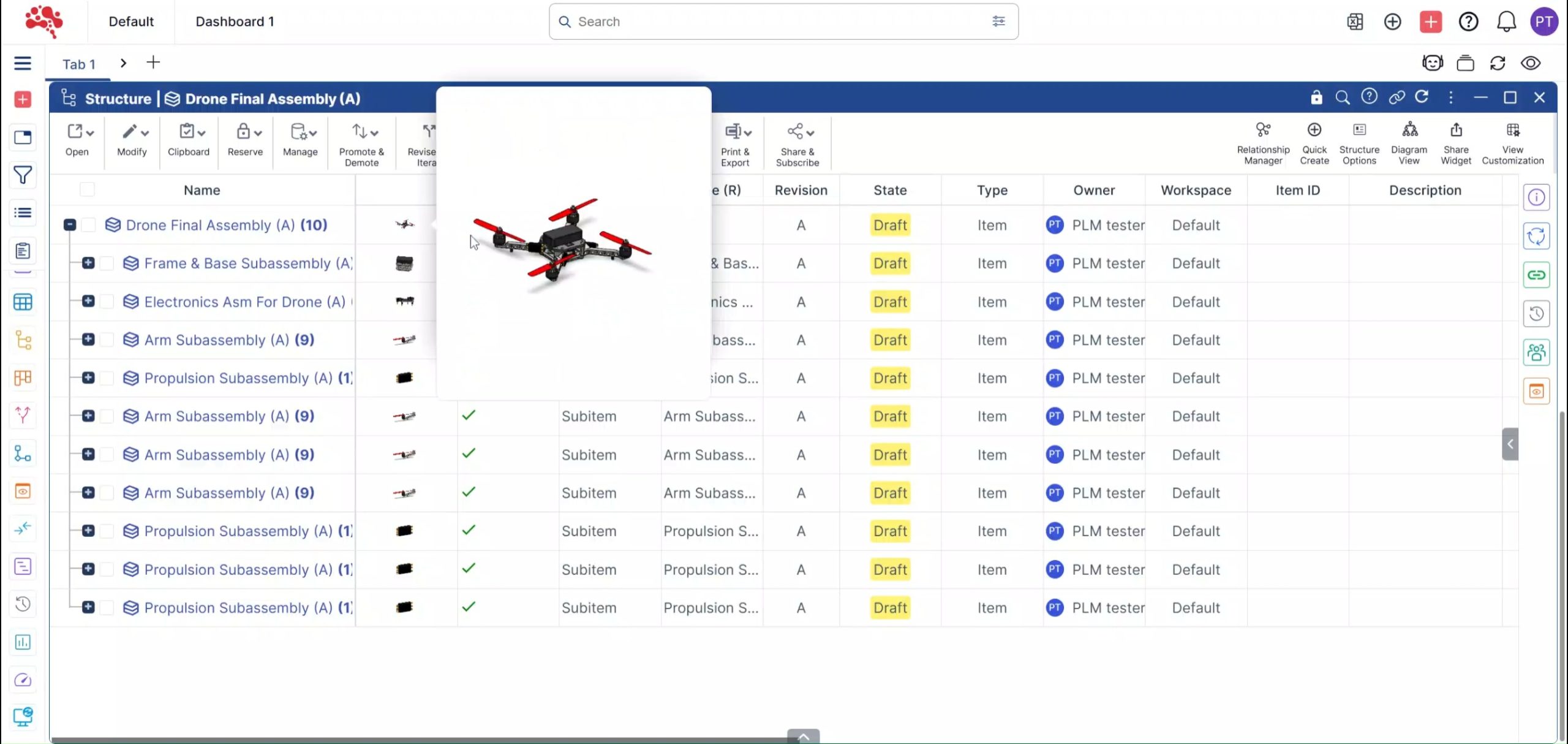Click the Draft state badge on first row
1568x744 pixels.
coord(889,225)
